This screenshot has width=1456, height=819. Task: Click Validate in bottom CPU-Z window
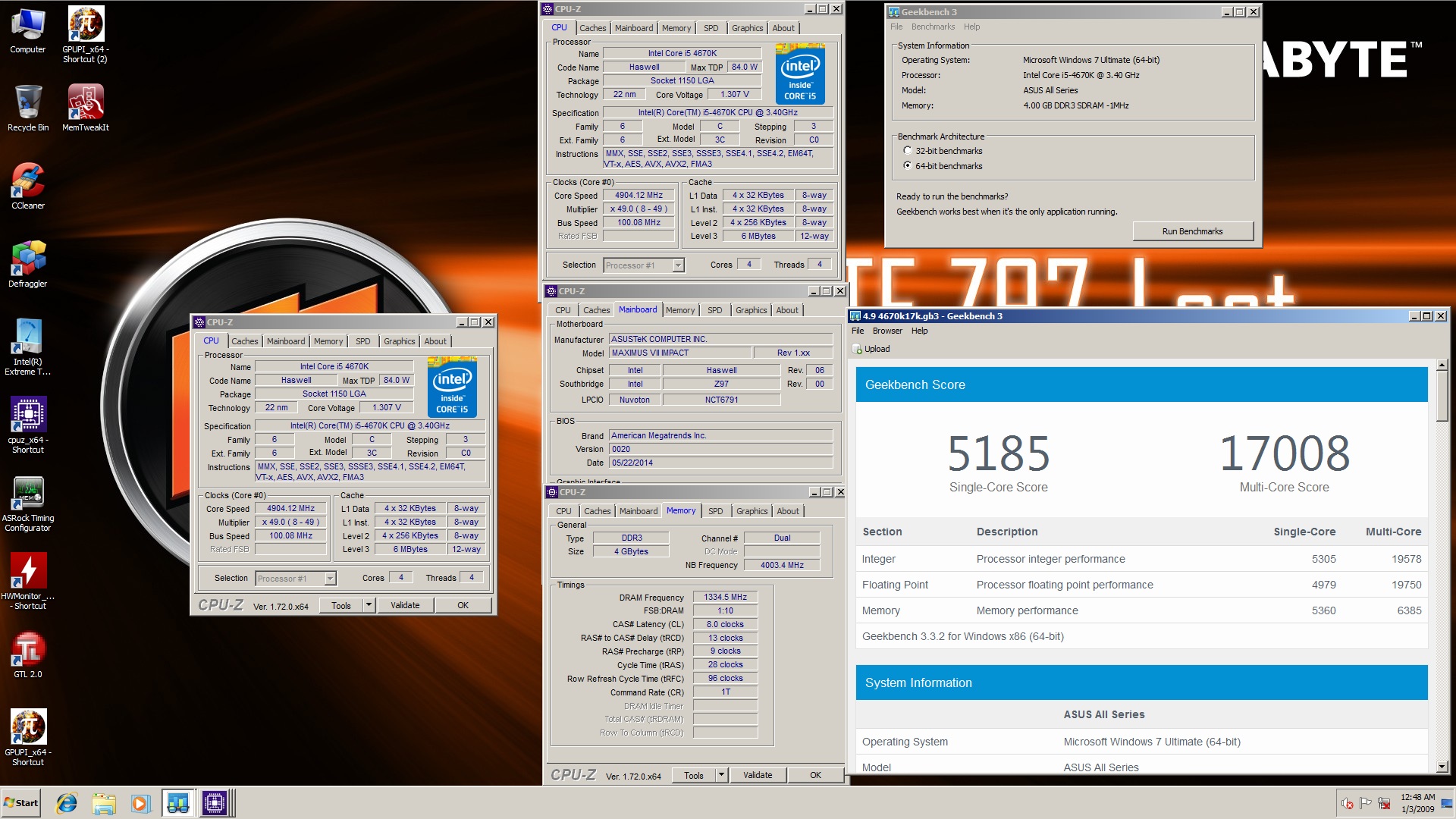(758, 775)
